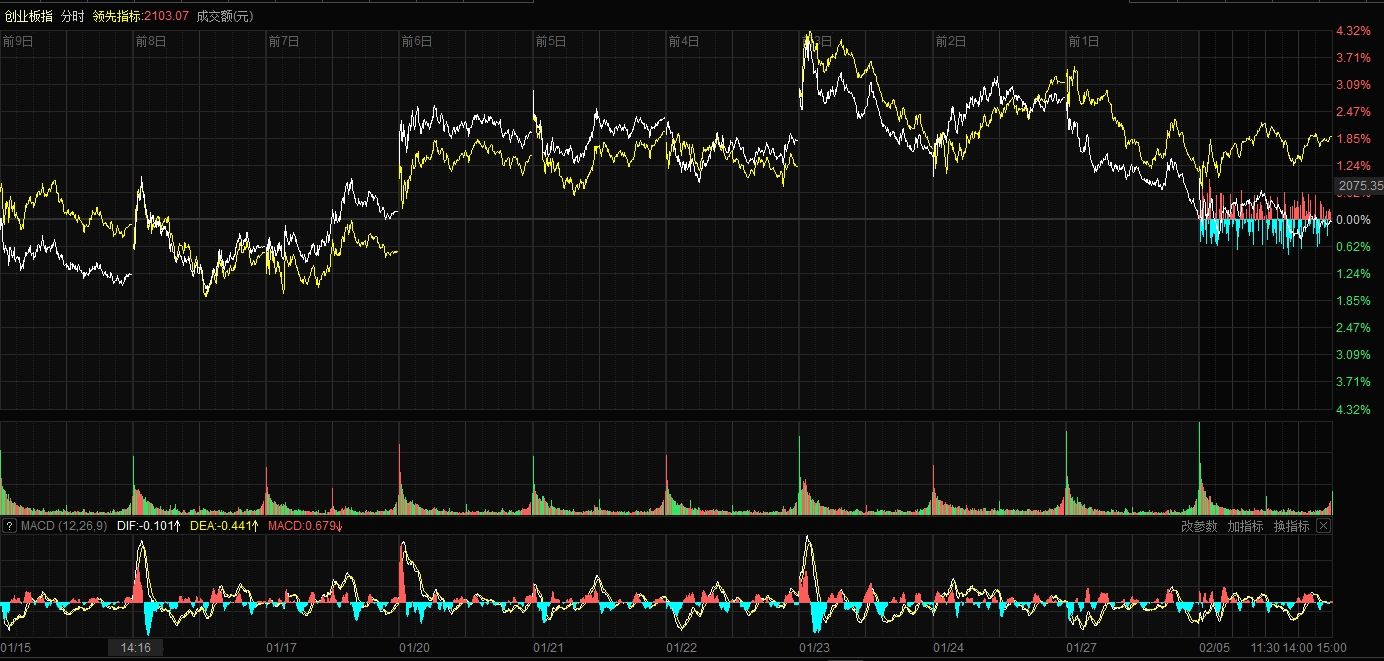
Task: Click the 0.00% baseline scale label
Action: point(1353,220)
